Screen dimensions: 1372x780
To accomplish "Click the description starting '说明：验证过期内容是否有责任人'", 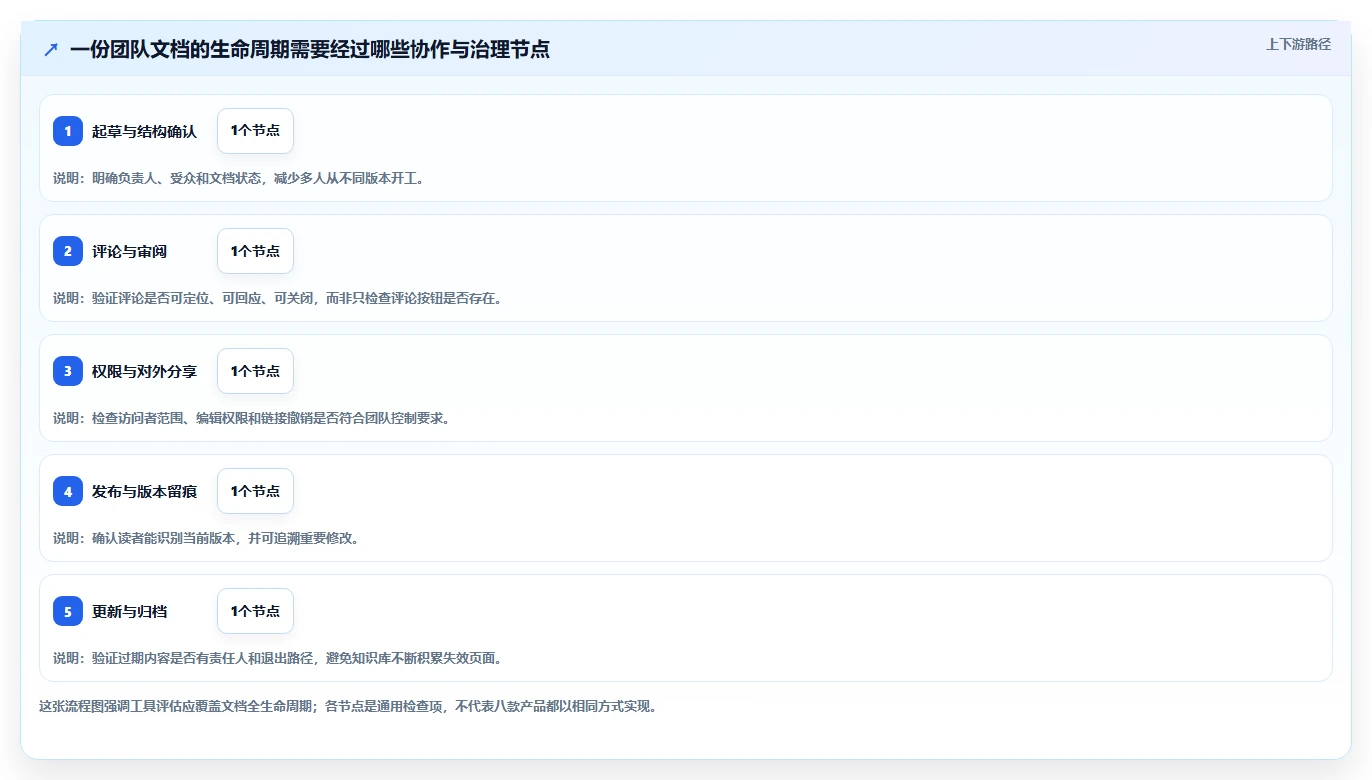I will point(278,658).
